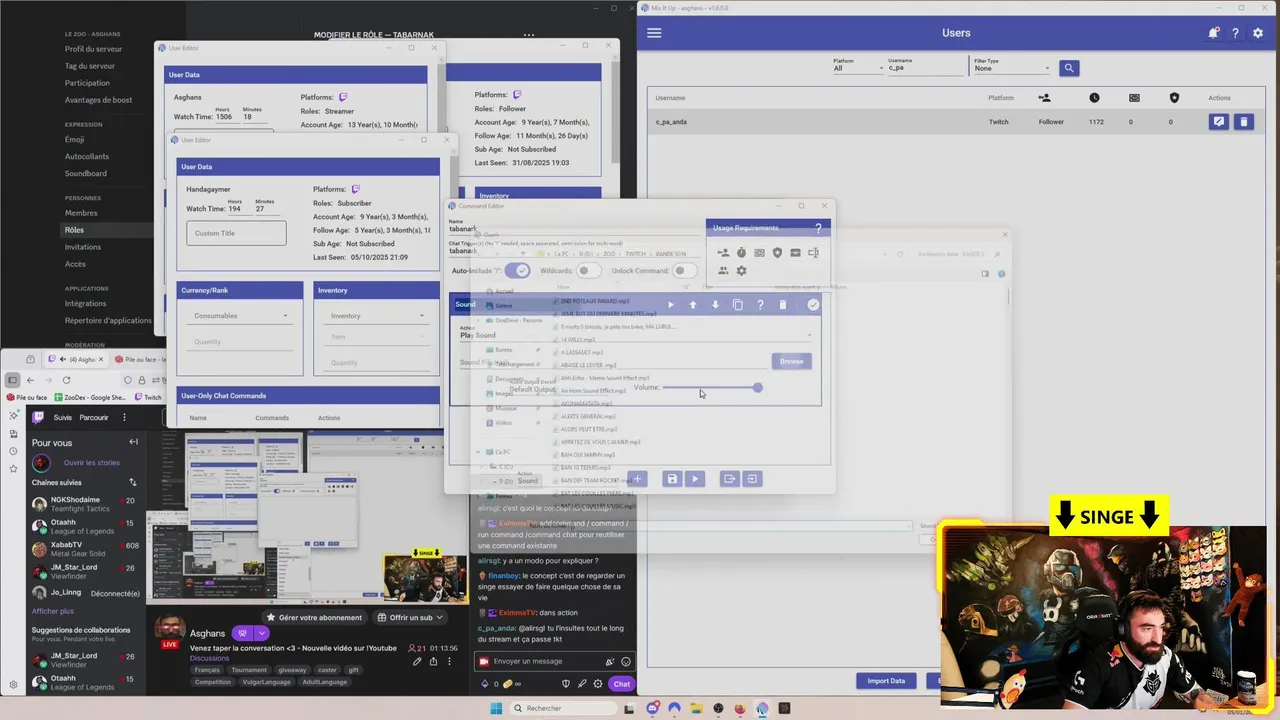Click the Import Data button
Image resolution: width=1280 pixels, height=720 pixels.
pyautogui.click(x=886, y=681)
